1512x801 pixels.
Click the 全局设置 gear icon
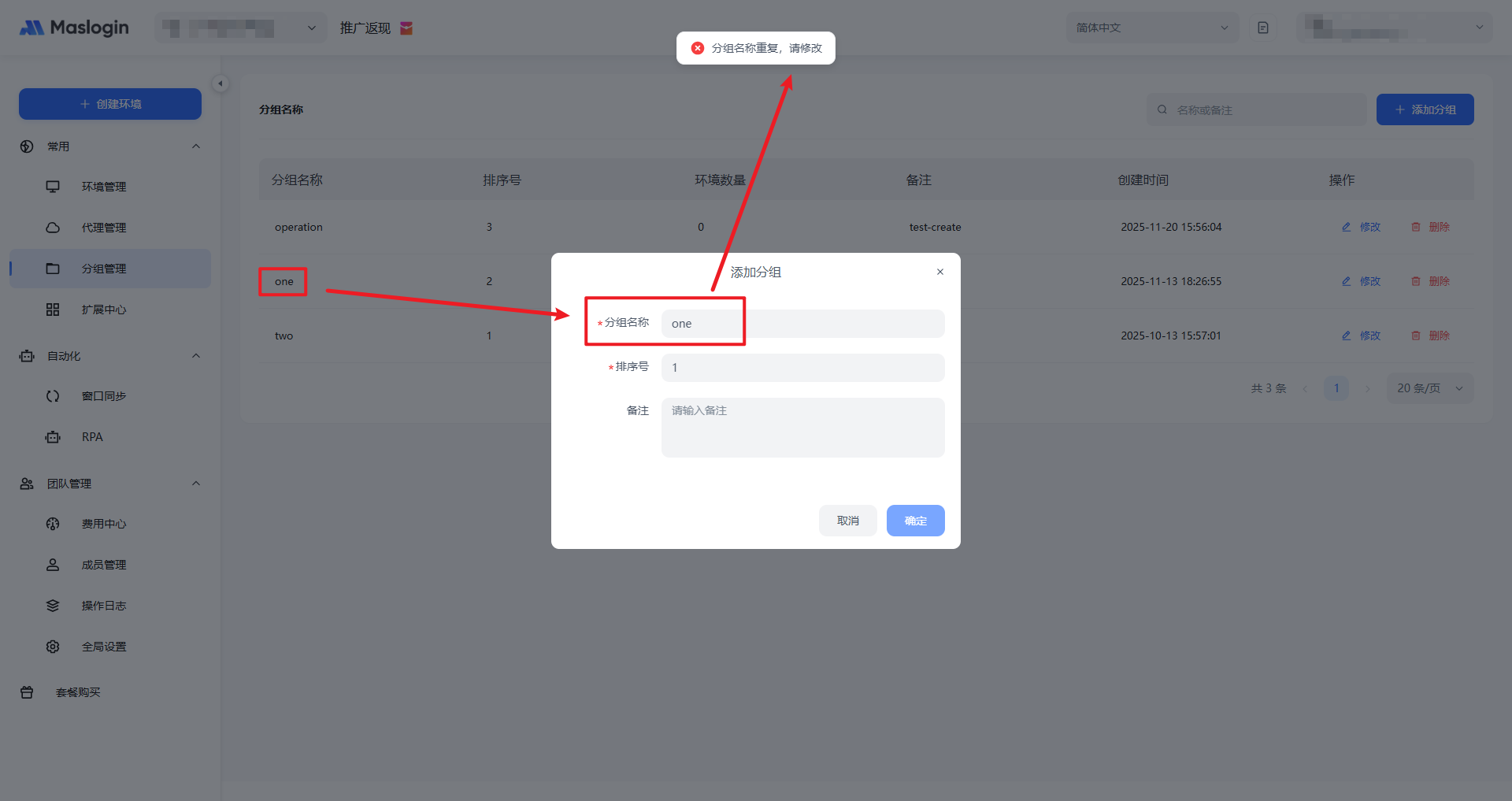[53, 647]
